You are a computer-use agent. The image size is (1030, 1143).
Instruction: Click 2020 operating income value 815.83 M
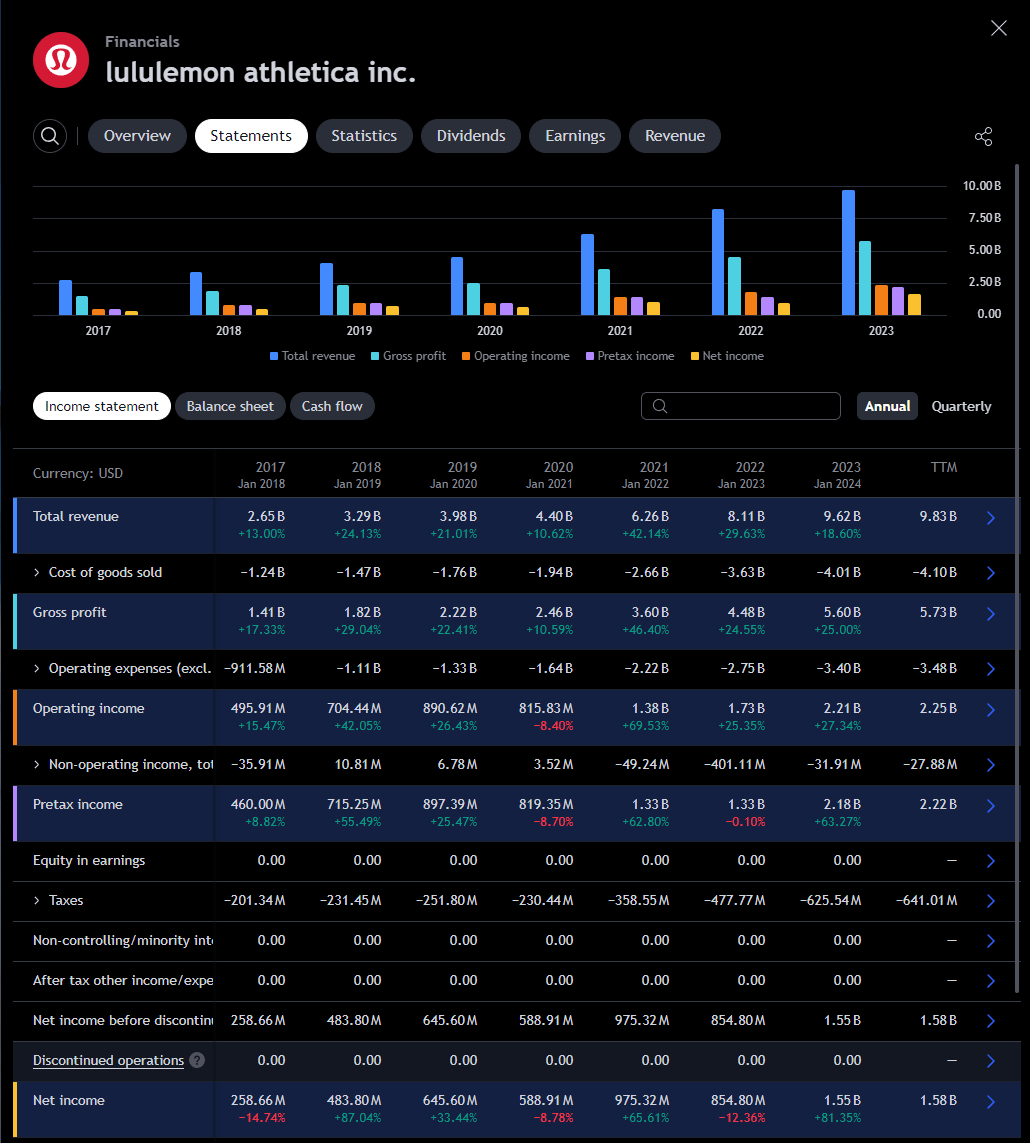point(546,708)
